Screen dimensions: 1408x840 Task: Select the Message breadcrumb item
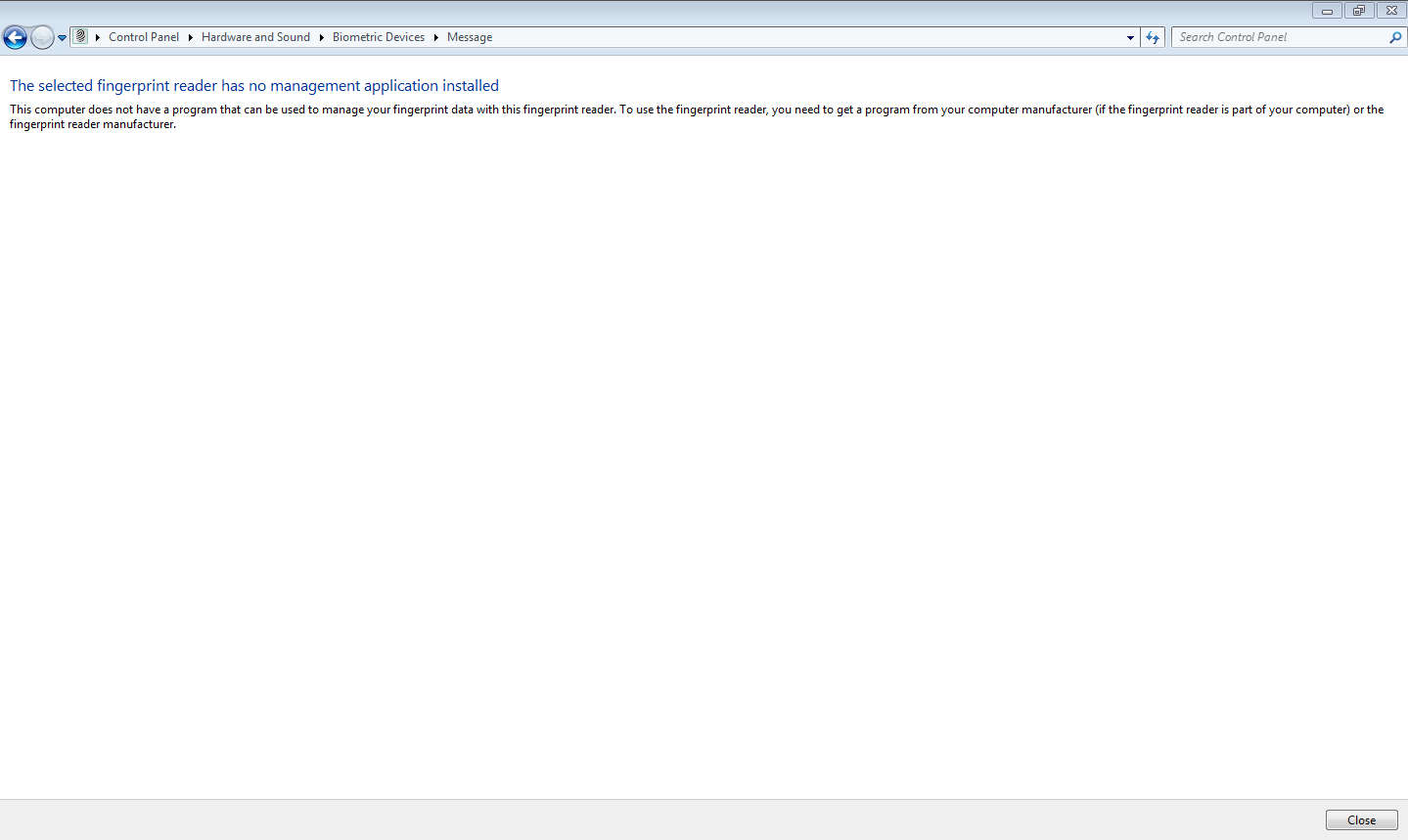[x=470, y=37]
